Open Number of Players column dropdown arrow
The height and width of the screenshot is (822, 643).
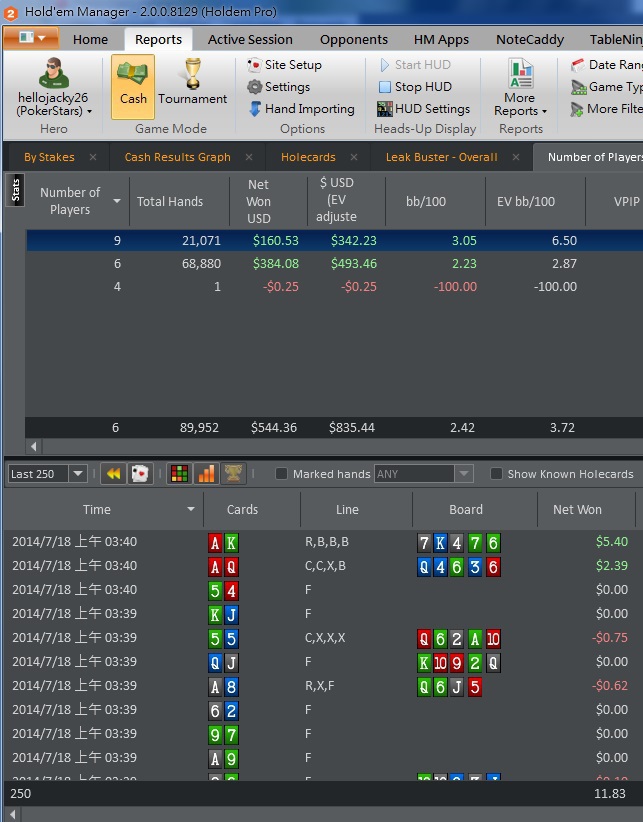[x=117, y=201]
